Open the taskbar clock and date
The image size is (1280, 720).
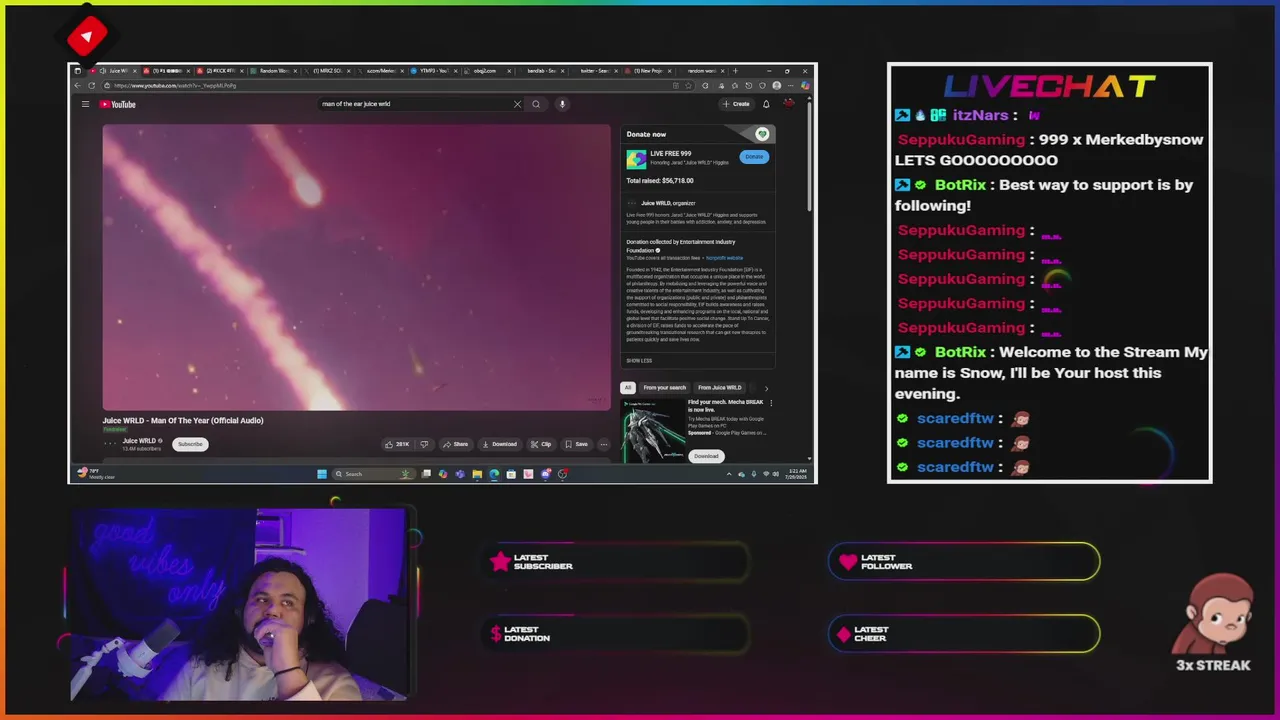tap(798, 473)
